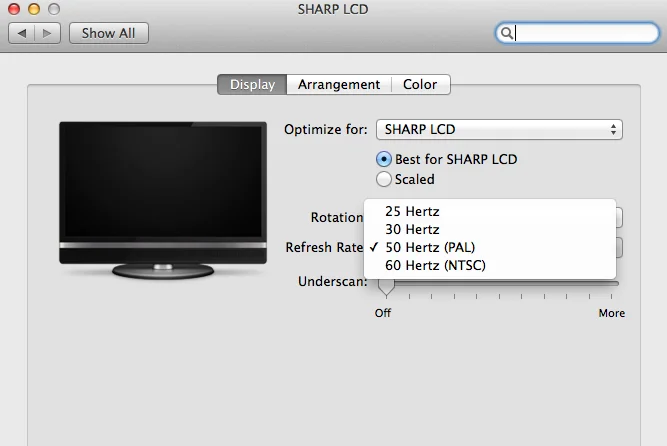Focus the search input field

click(577, 33)
